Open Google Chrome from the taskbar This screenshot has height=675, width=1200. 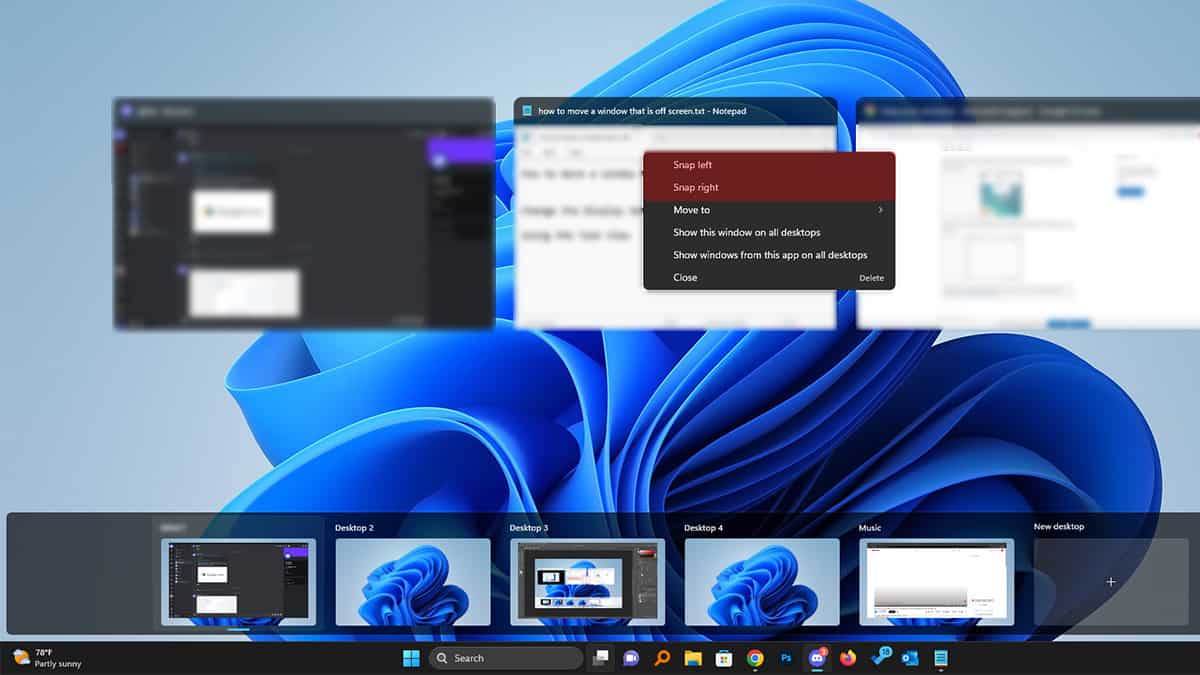[756, 658]
